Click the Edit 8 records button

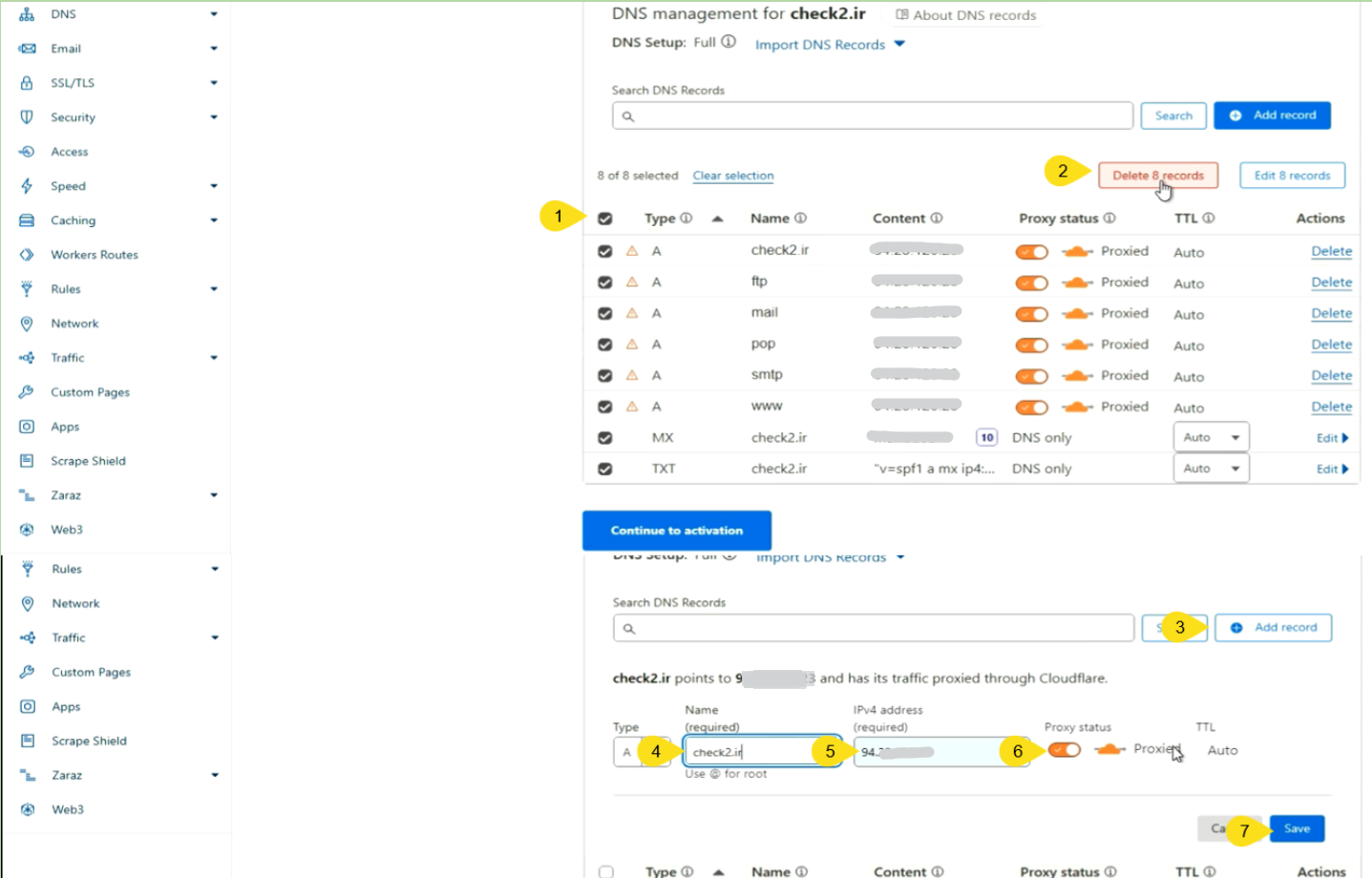click(x=1293, y=176)
